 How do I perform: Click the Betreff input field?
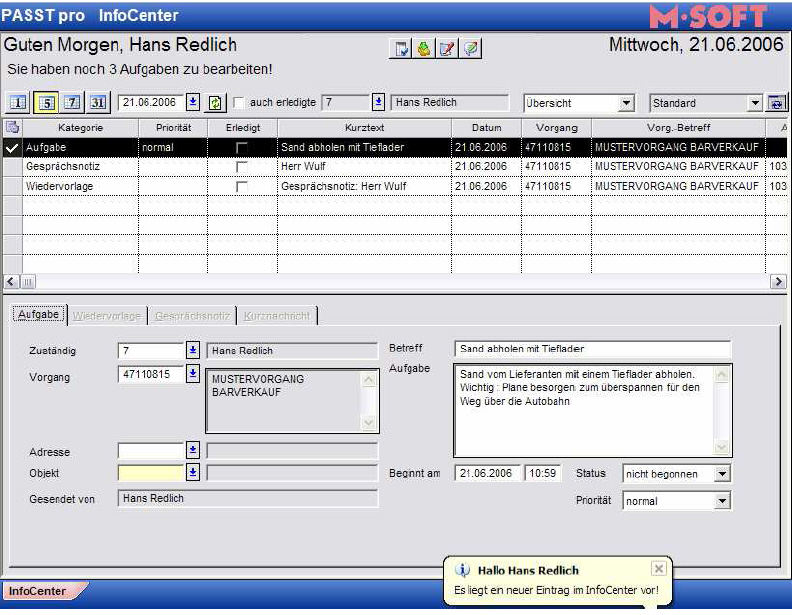point(592,349)
